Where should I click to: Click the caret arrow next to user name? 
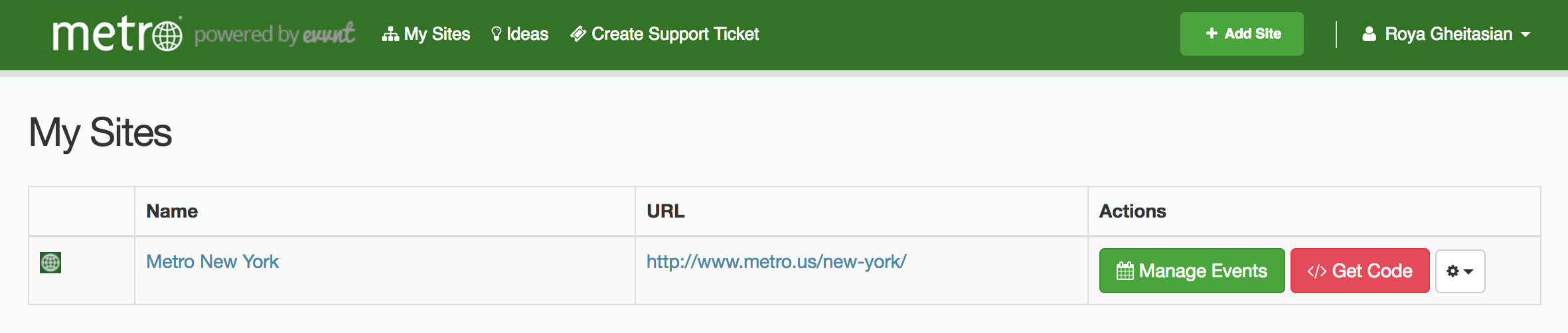coord(1526,34)
